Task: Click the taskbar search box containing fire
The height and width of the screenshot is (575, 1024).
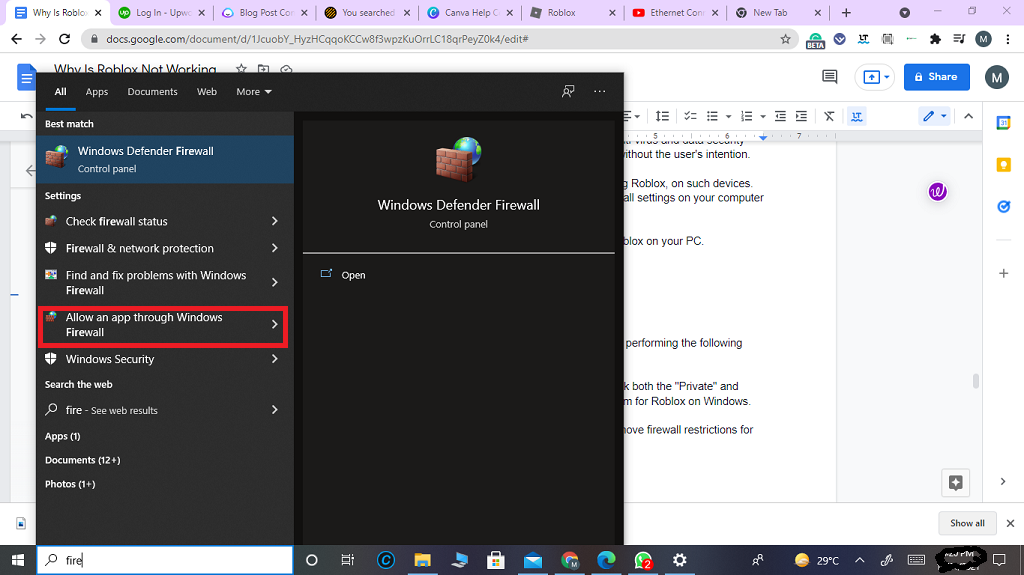Action: tap(165, 560)
